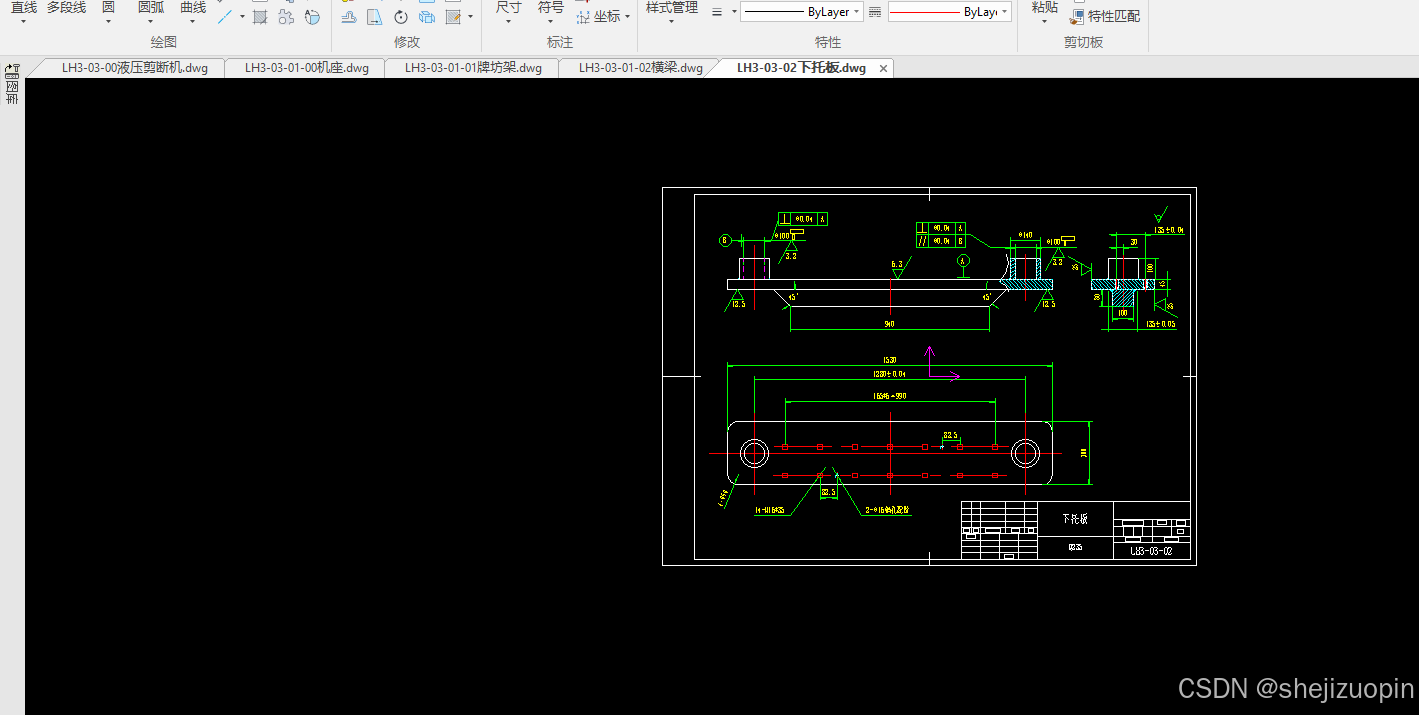Switch to LH3-03-01-00机座.dwg tab
1419x715 pixels.
coord(307,68)
